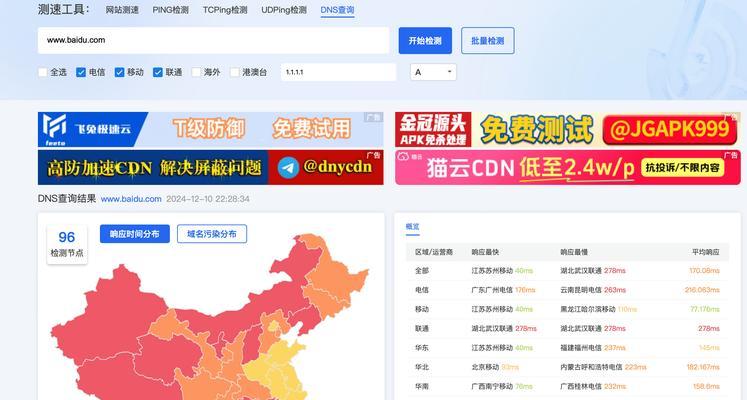The height and width of the screenshot is (400, 747).
Task: Click the 182.167ms average response value
Action: coord(703,367)
